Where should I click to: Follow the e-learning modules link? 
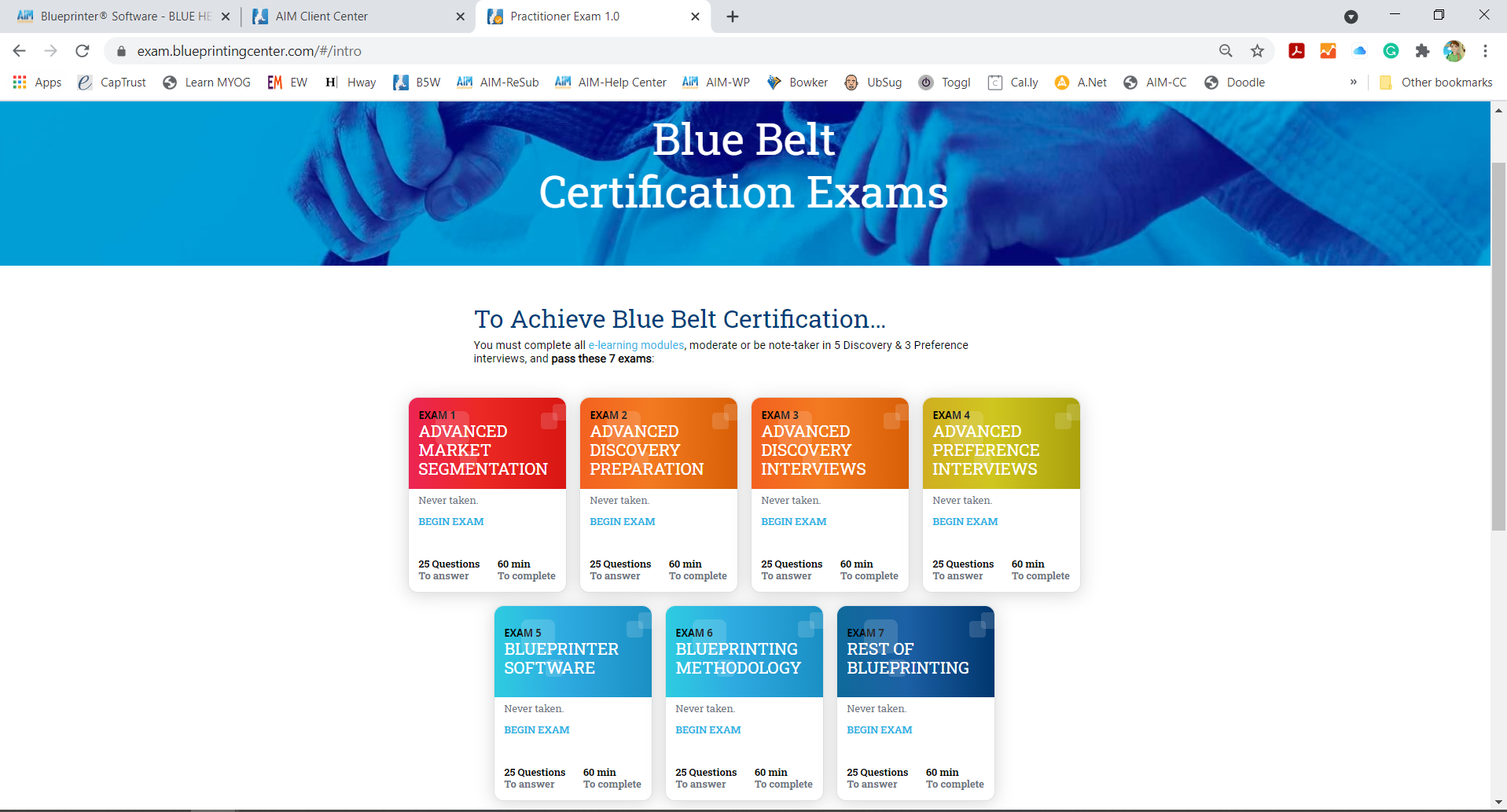coord(636,345)
